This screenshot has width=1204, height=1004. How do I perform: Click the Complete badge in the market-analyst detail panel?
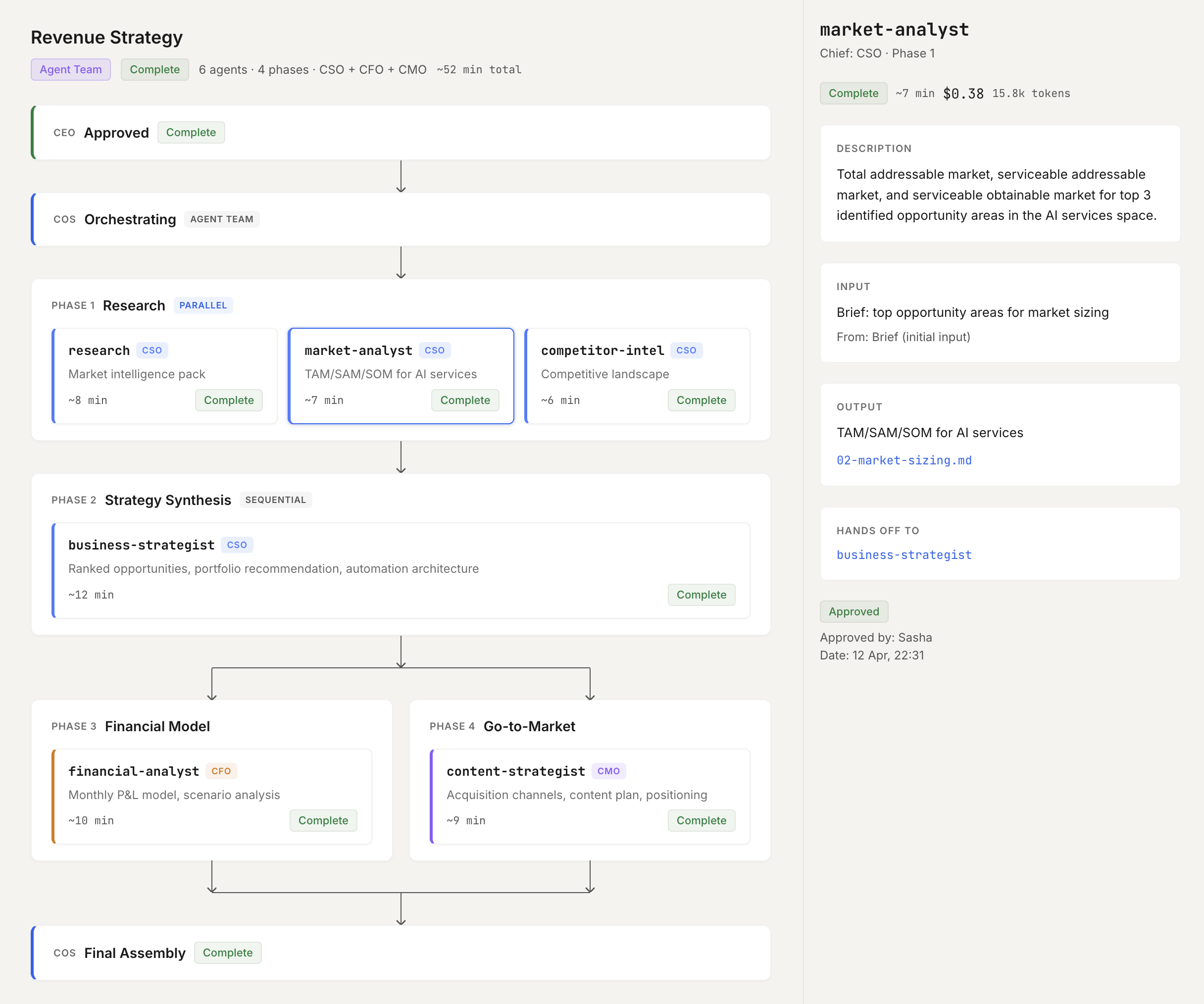point(853,94)
